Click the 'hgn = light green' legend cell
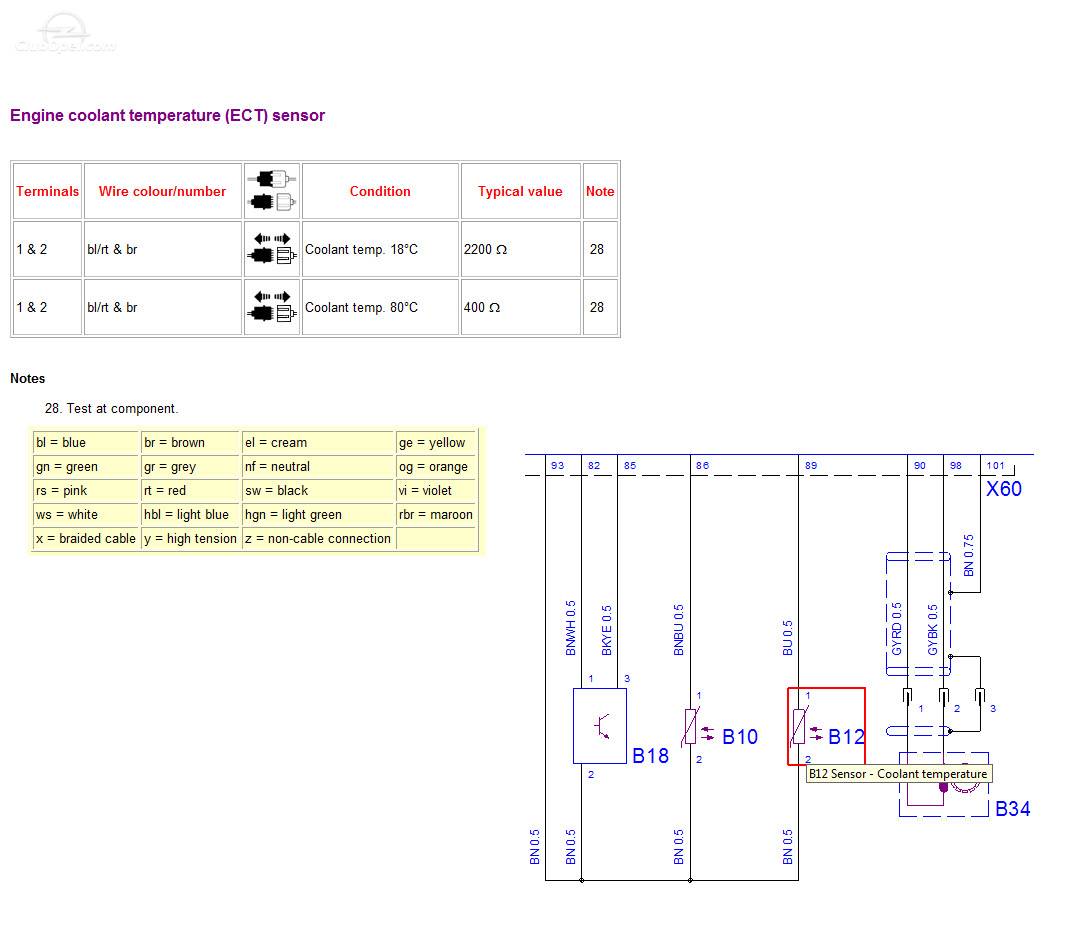1079x941 pixels. [x=318, y=515]
